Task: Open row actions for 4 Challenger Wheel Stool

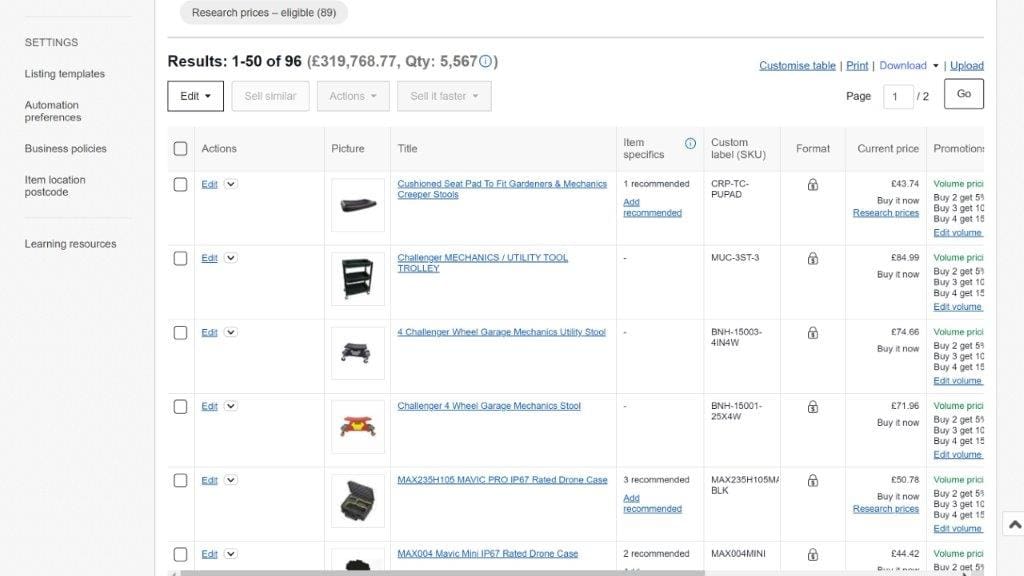Action: [x=231, y=332]
